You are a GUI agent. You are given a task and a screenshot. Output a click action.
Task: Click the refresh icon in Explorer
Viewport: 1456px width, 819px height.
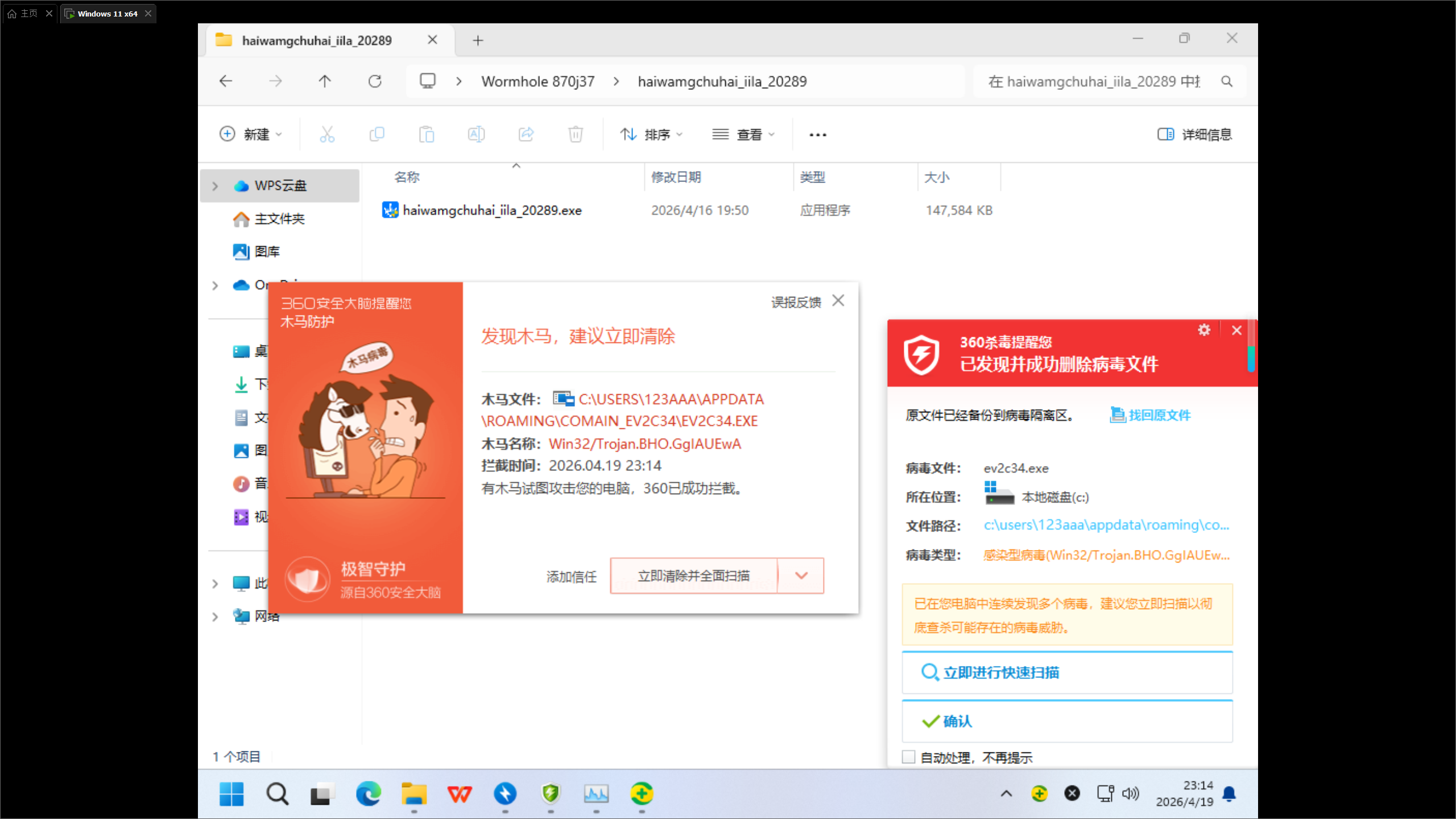[375, 81]
